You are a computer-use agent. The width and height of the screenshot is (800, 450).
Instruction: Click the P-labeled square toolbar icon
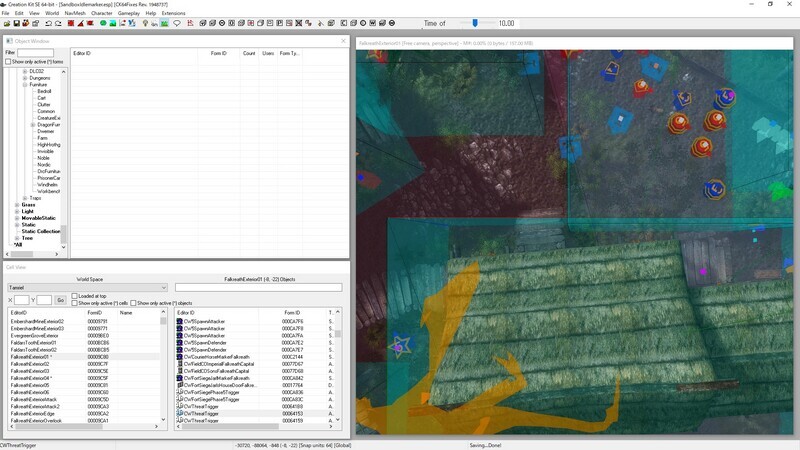[x=280, y=23]
